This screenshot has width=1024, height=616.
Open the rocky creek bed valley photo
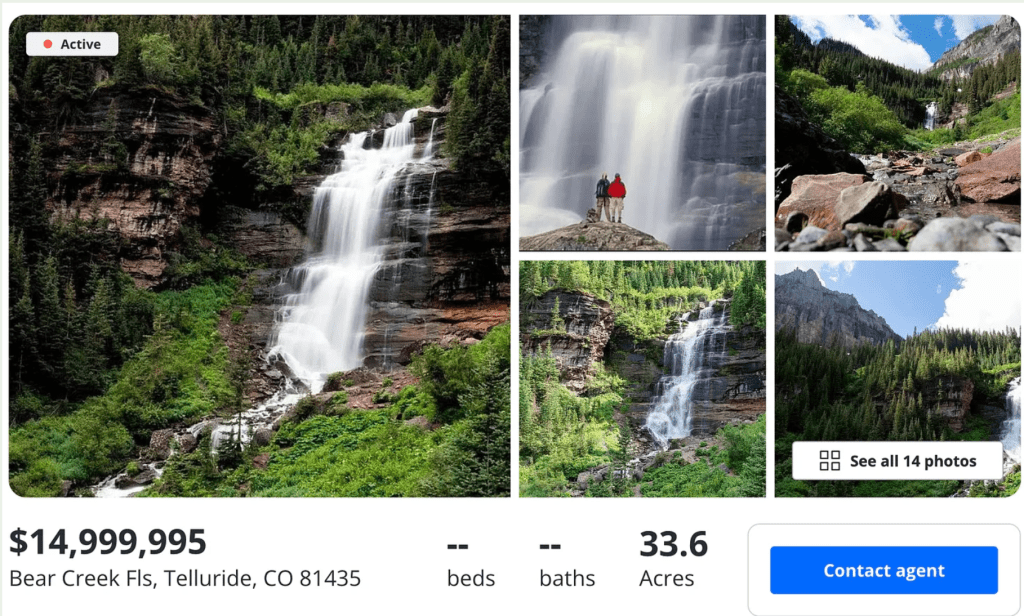pyautogui.click(x=897, y=133)
